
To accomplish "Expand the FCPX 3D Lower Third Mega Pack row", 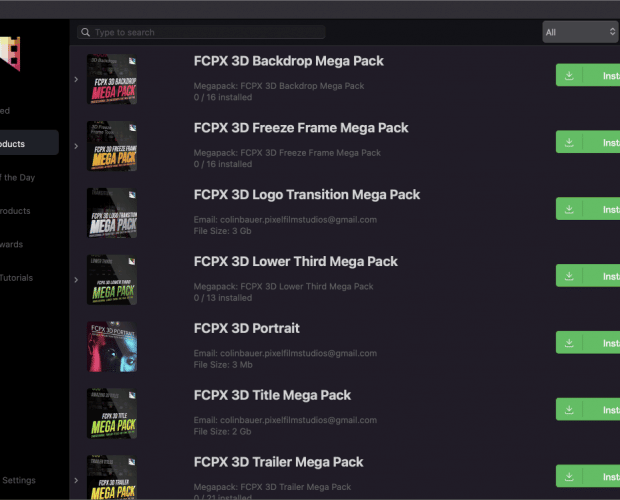I will click(x=76, y=280).
